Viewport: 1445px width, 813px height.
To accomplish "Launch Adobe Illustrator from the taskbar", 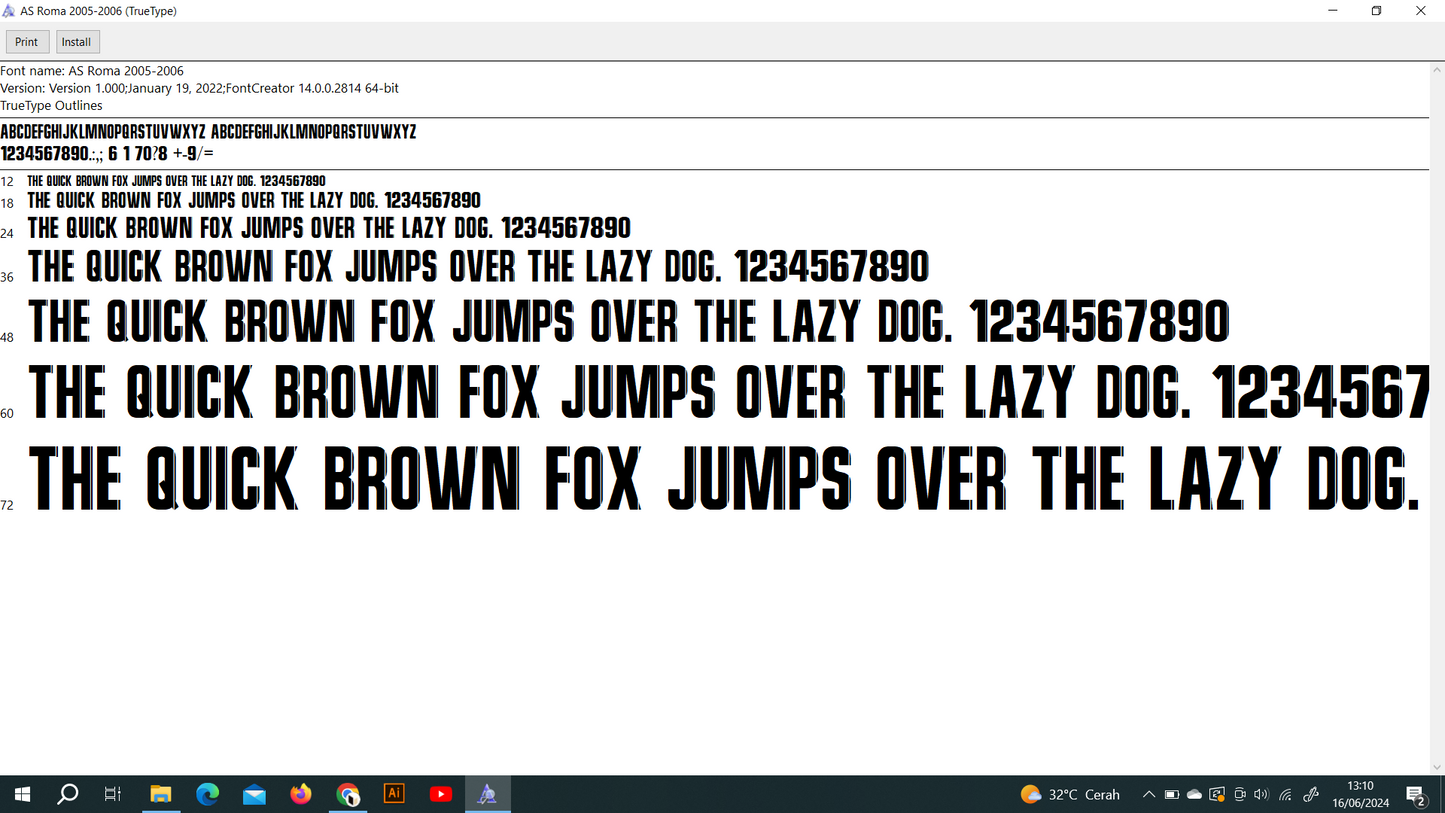I will [x=393, y=793].
